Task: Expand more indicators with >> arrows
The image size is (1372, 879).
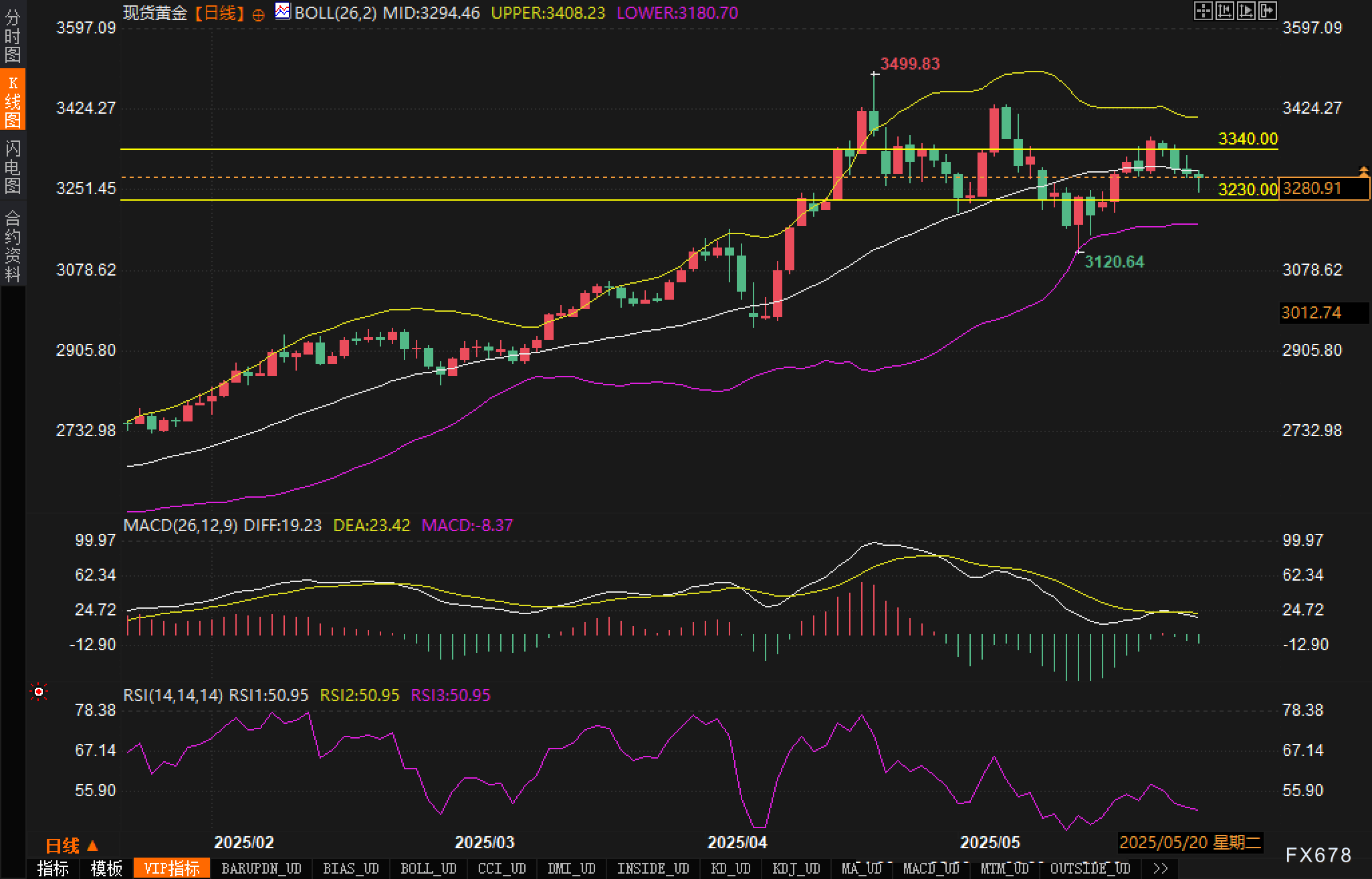Action: click(x=1161, y=868)
